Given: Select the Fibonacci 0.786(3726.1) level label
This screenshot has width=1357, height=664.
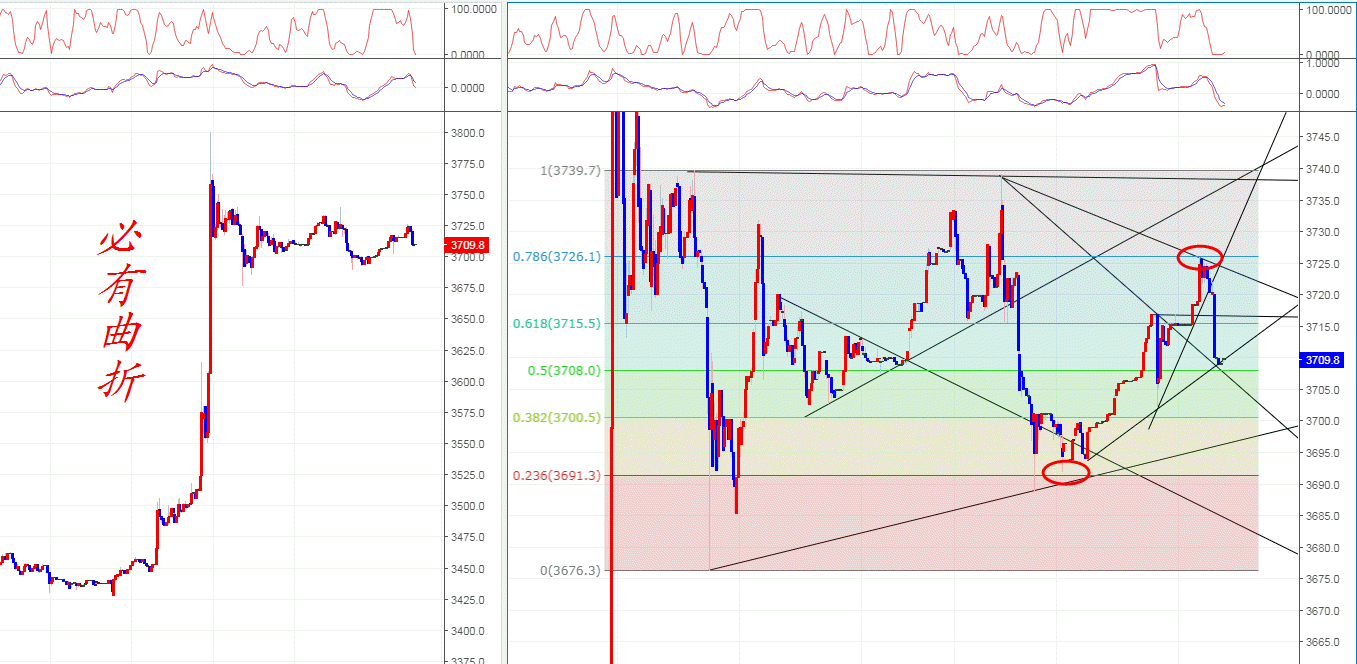Looking at the screenshot, I should point(557,257).
